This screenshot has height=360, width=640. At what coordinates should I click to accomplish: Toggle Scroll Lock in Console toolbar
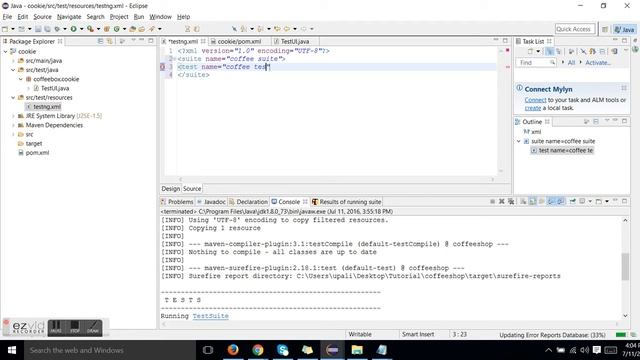coord(533,202)
